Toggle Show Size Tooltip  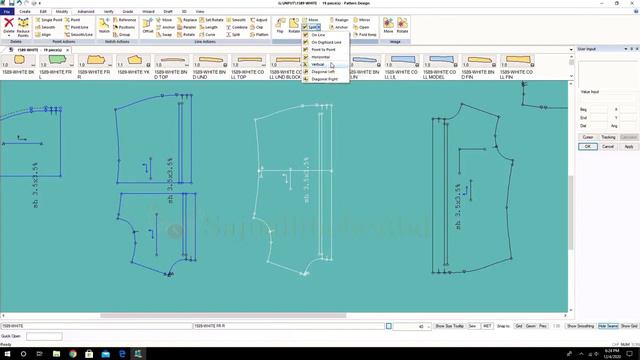click(449, 326)
